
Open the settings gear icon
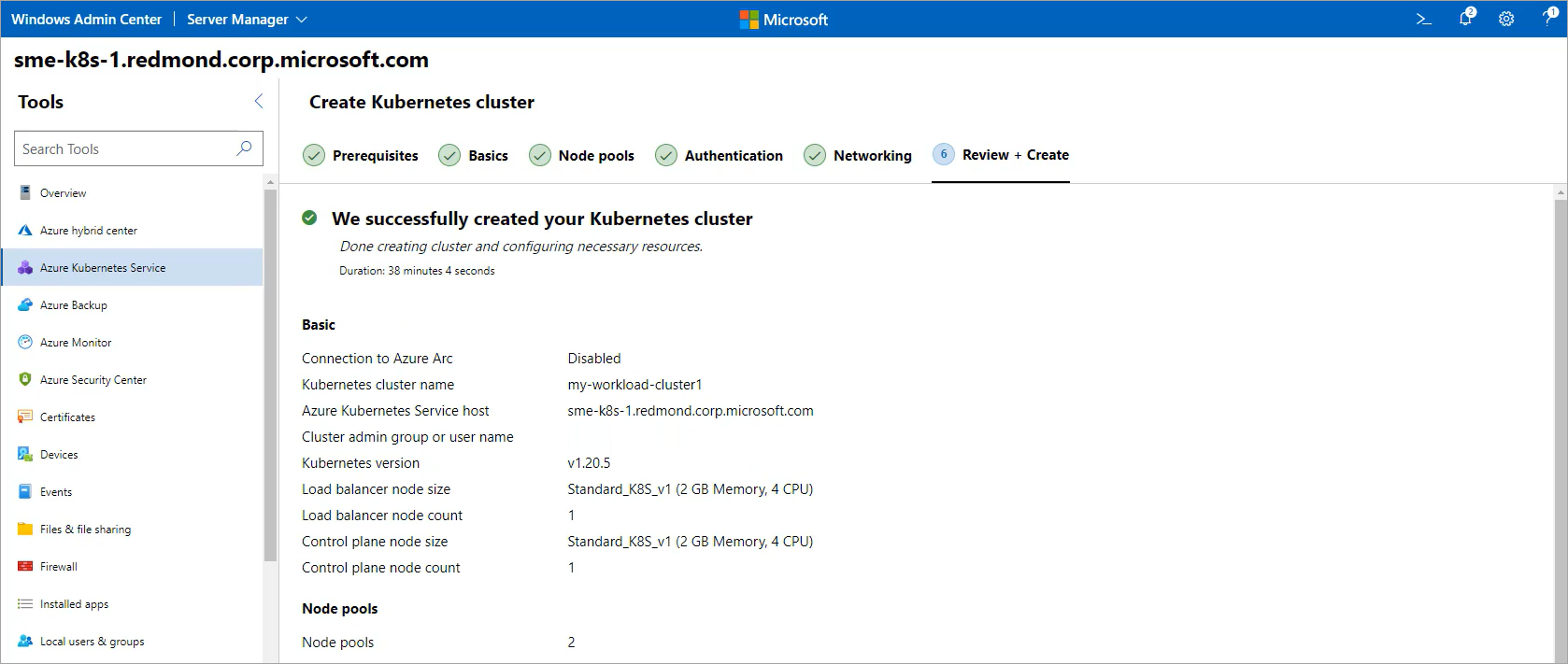(1506, 19)
